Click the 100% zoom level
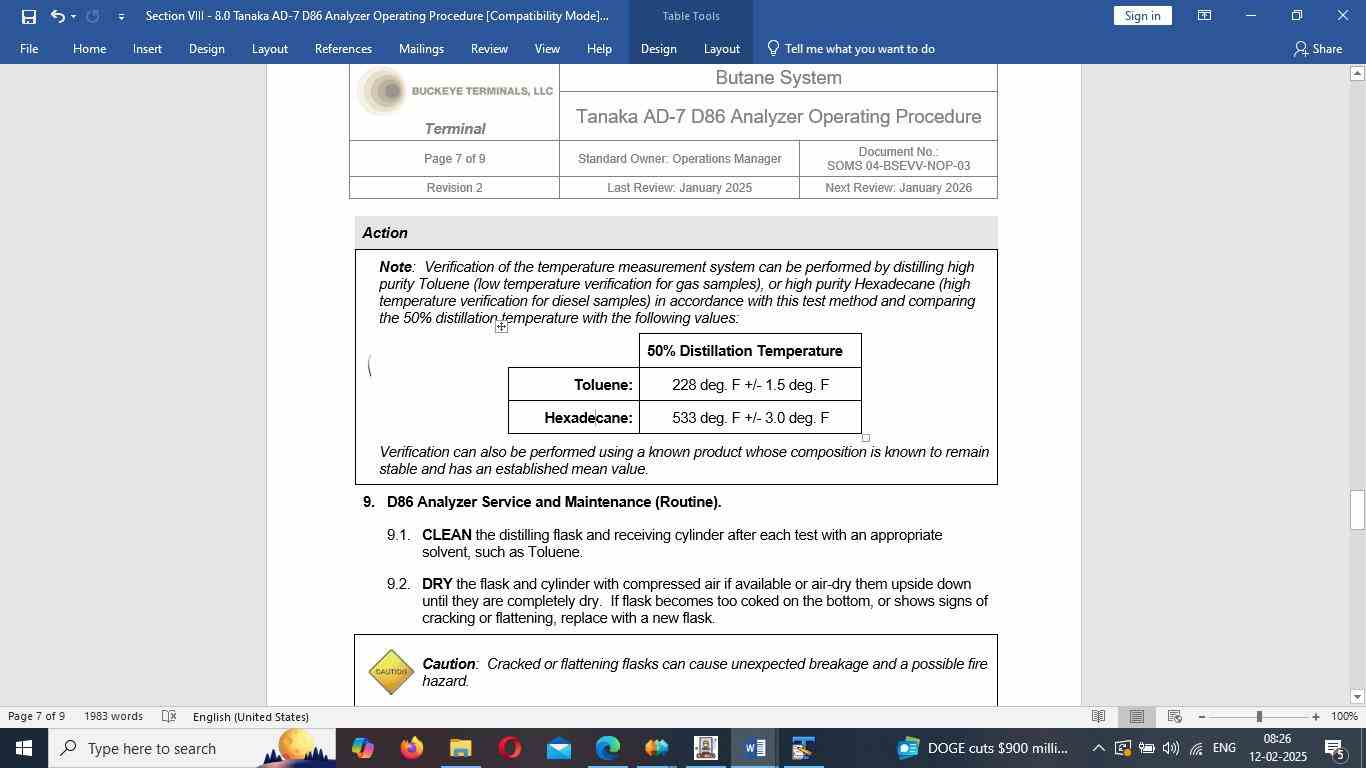1366x768 pixels. [x=1344, y=716]
